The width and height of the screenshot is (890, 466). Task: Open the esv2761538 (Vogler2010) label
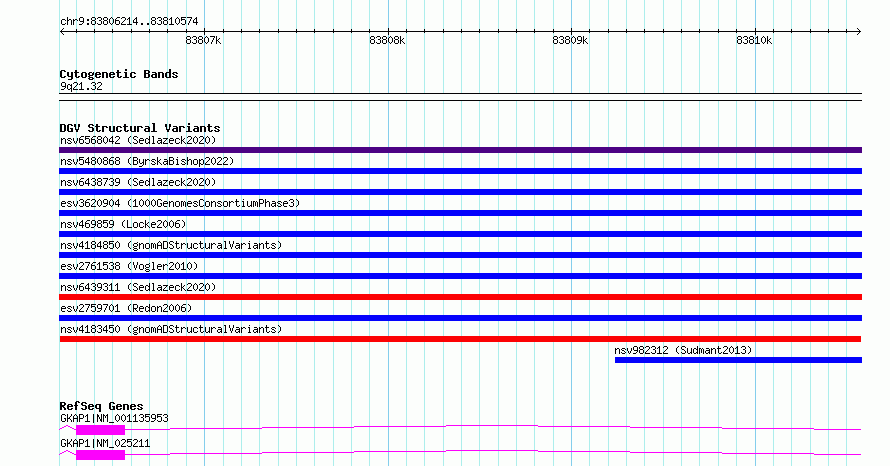point(129,266)
